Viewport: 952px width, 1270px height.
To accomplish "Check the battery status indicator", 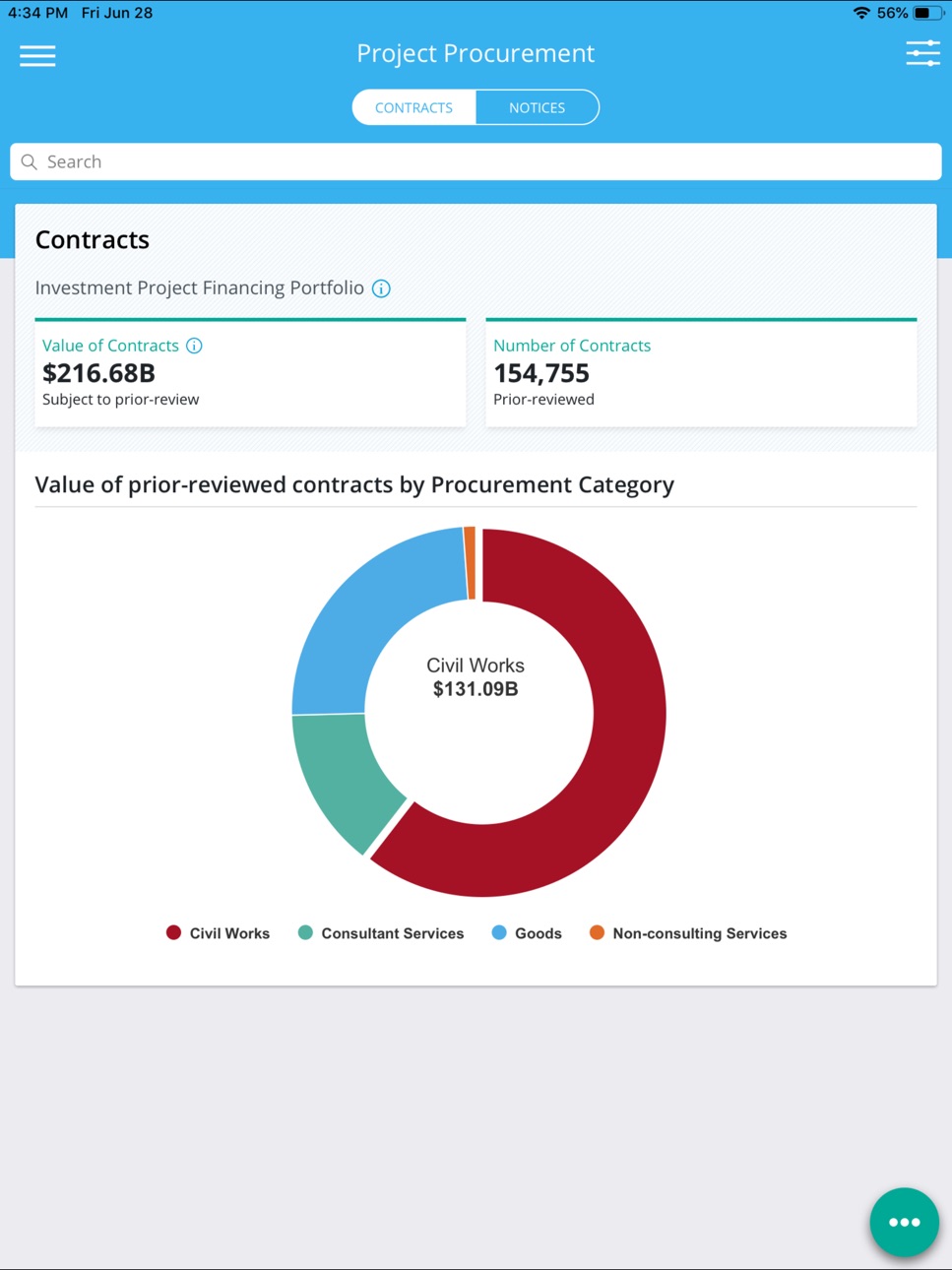I will click(927, 13).
